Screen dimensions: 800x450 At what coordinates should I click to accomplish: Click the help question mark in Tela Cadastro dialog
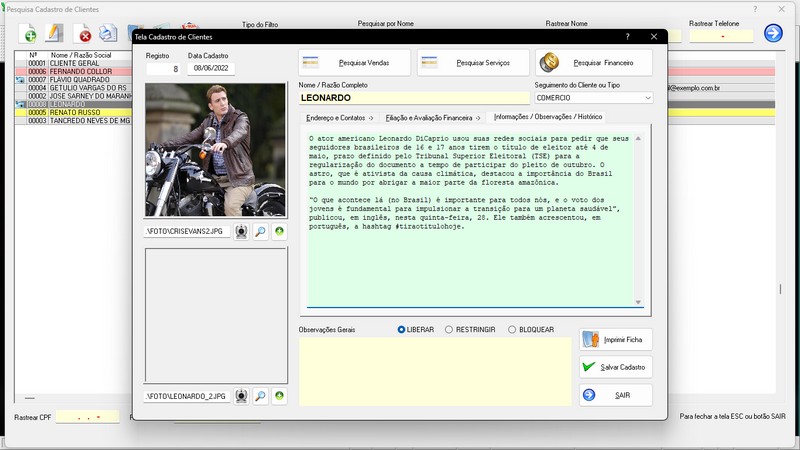(x=628, y=37)
